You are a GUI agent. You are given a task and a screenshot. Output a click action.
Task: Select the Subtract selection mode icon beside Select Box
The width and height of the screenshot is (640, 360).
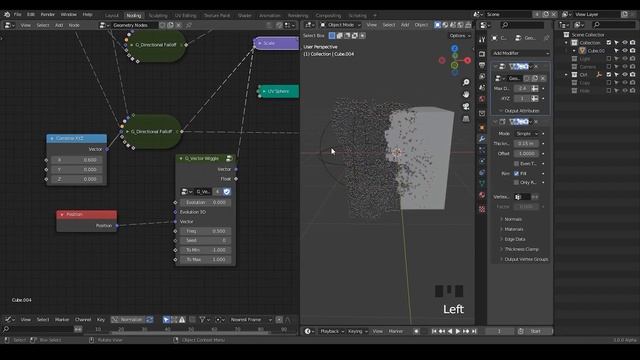(x=347, y=36)
